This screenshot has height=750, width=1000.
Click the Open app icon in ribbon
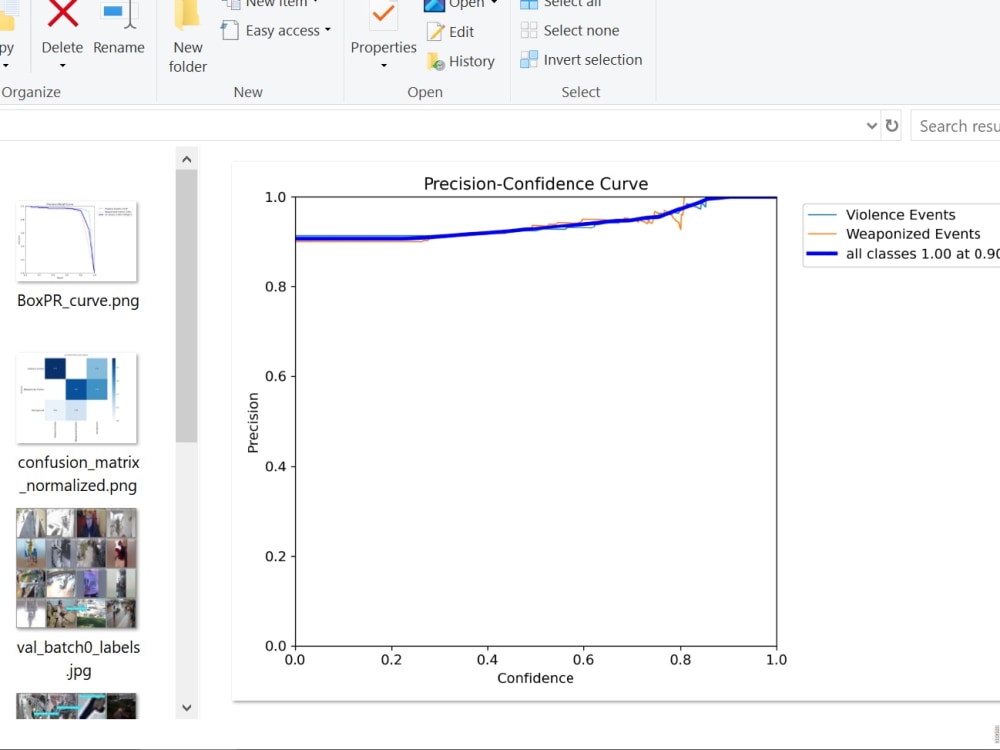(434, 5)
